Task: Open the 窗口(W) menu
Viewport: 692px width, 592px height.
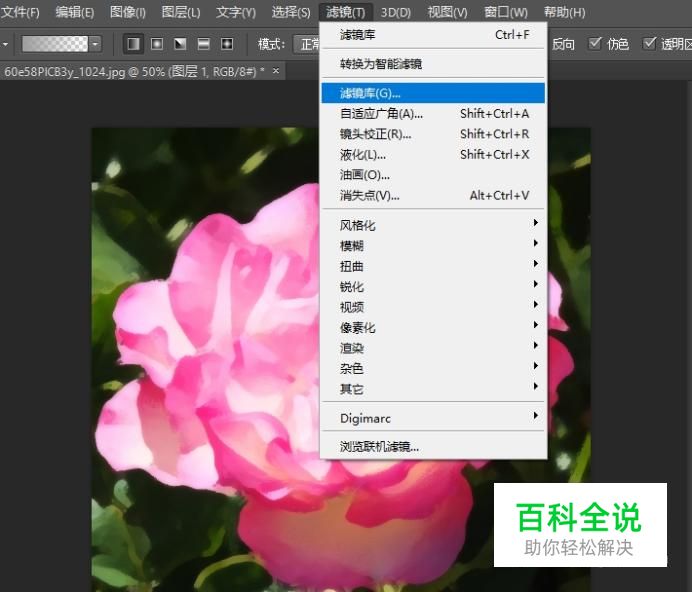Action: (506, 12)
